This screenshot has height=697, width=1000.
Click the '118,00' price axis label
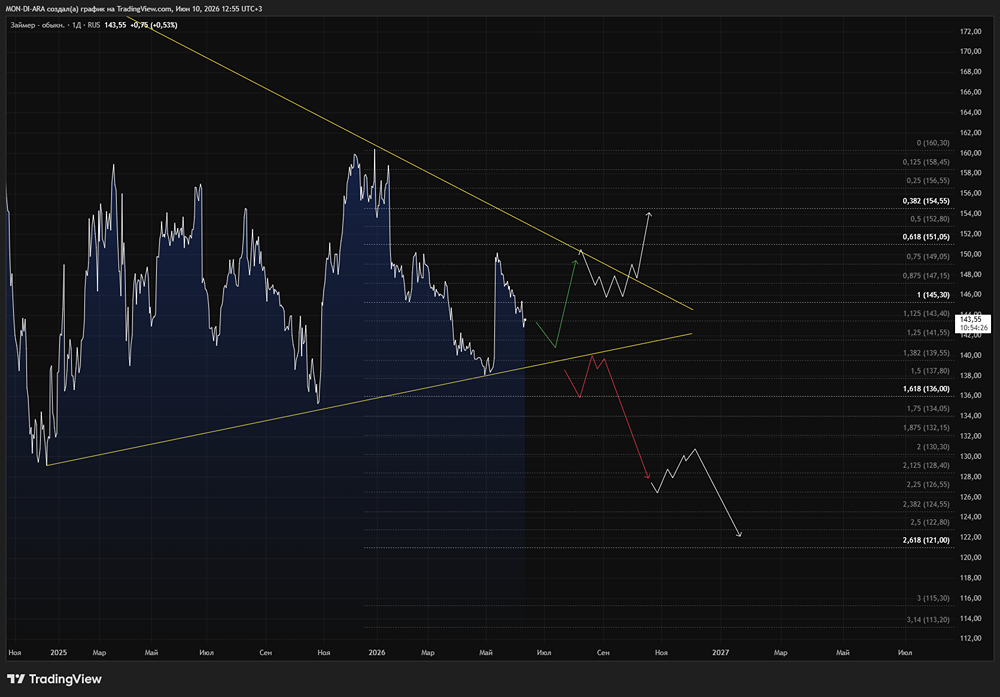pyautogui.click(x=971, y=578)
